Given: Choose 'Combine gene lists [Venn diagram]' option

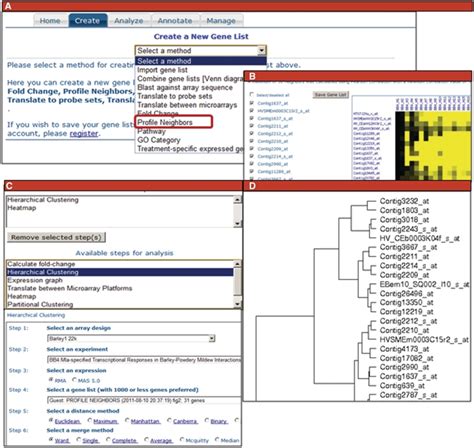Looking at the screenshot, I should [190, 79].
